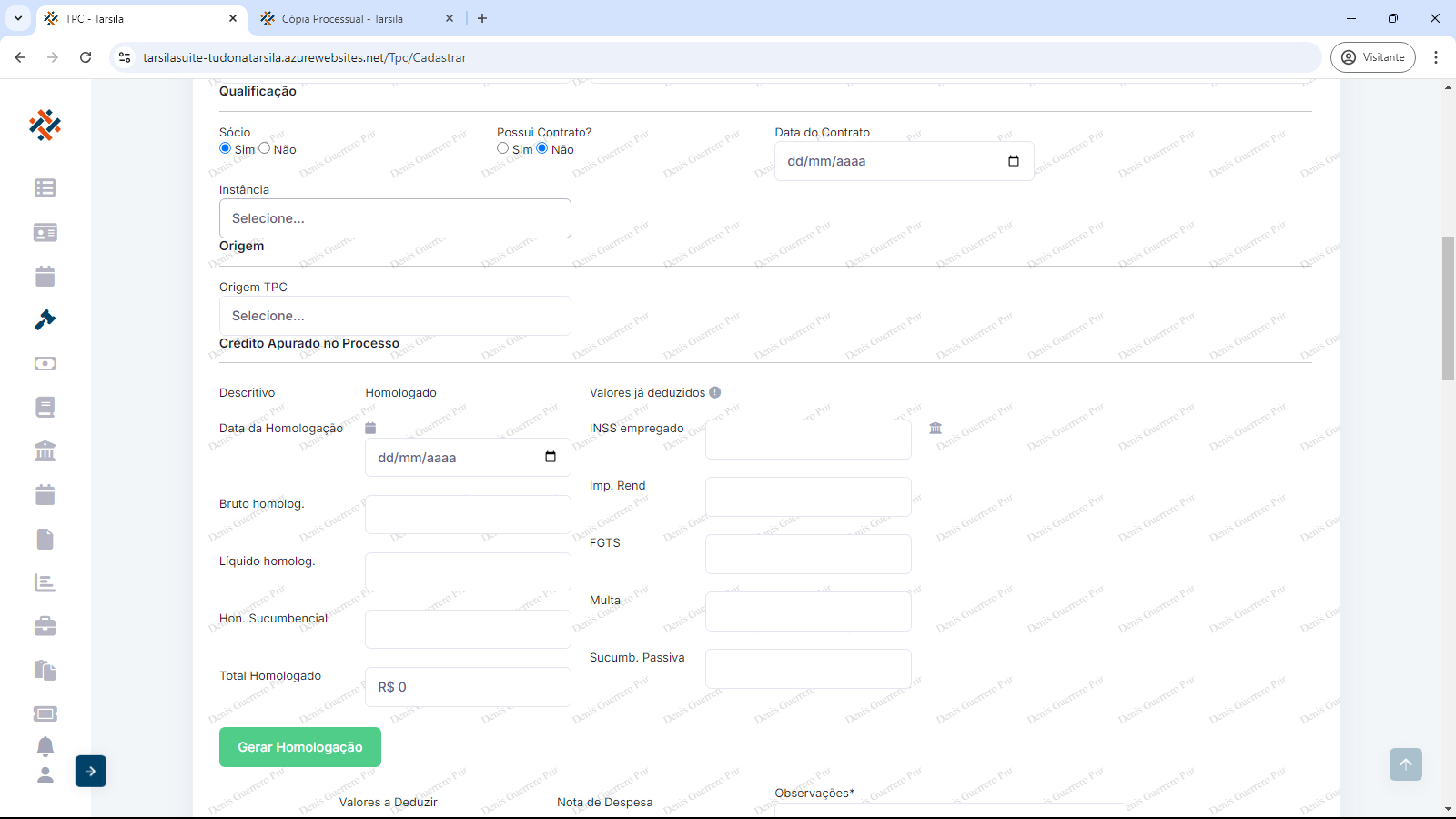Open the Origem TPC dropdown

coord(395,316)
